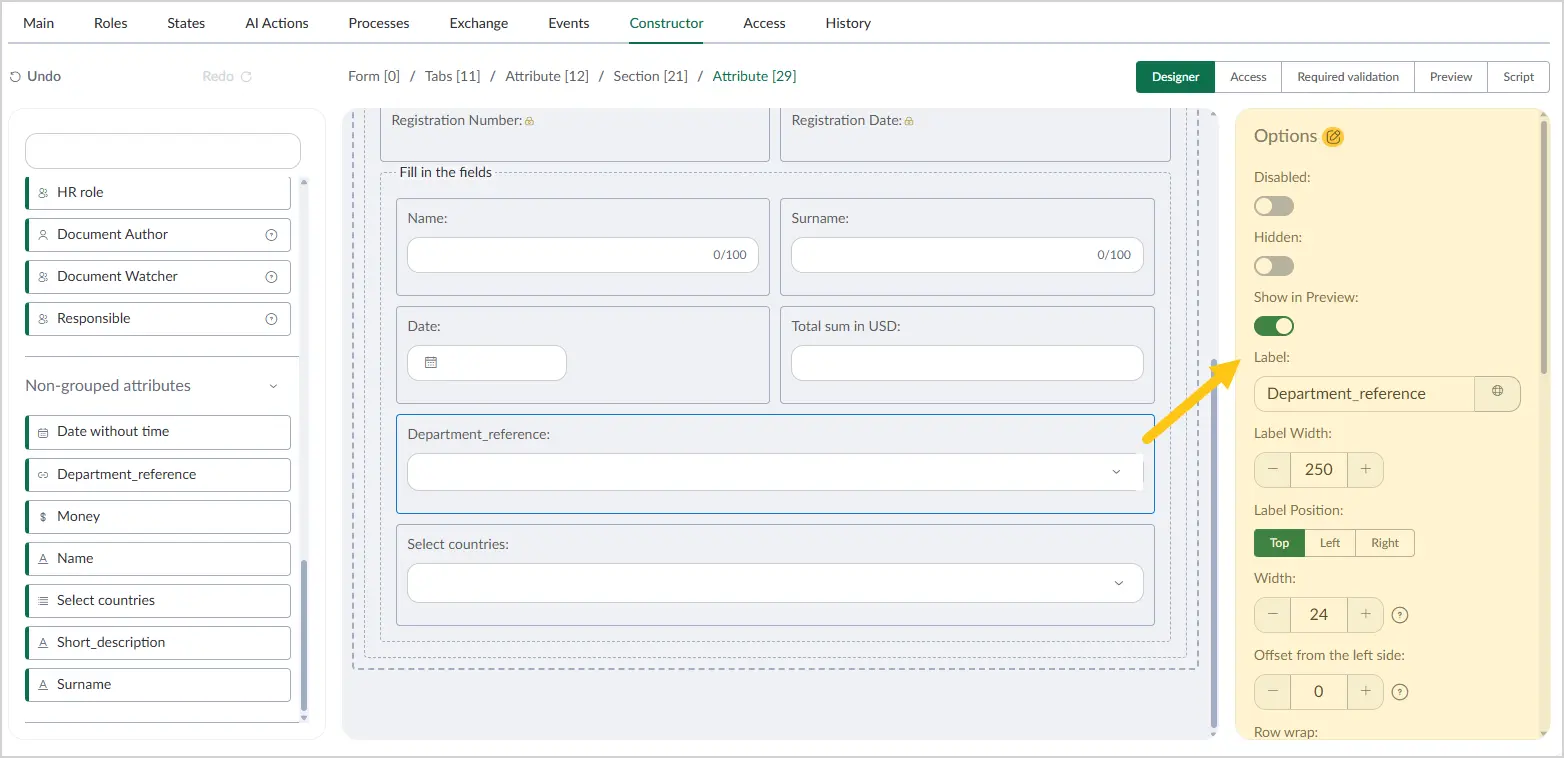Increase Width value with plus button
Screen dimensions: 1564x758
[1365, 614]
